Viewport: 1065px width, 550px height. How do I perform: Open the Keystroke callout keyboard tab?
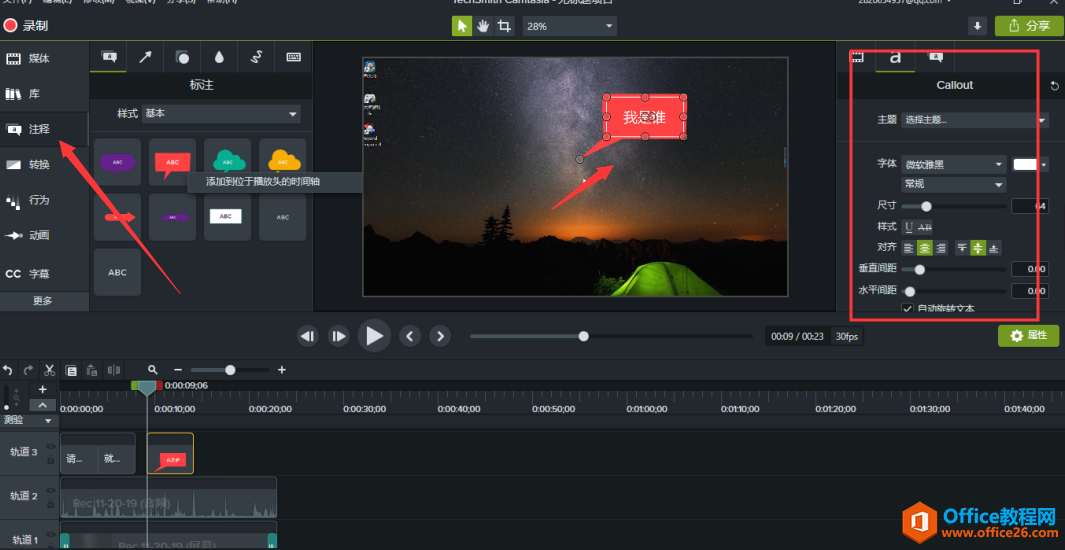pos(293,57)
